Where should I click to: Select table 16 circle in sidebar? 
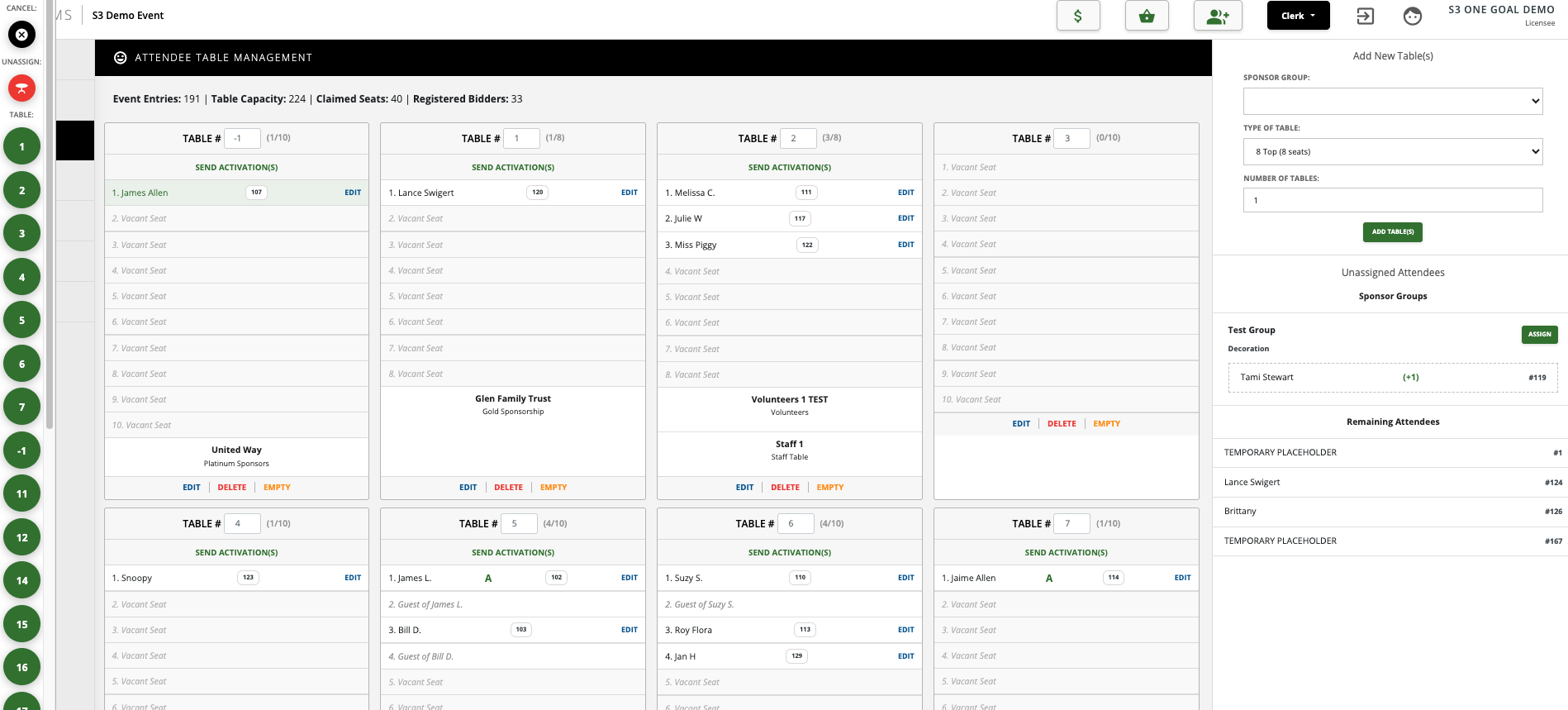(x=21, y=668)
